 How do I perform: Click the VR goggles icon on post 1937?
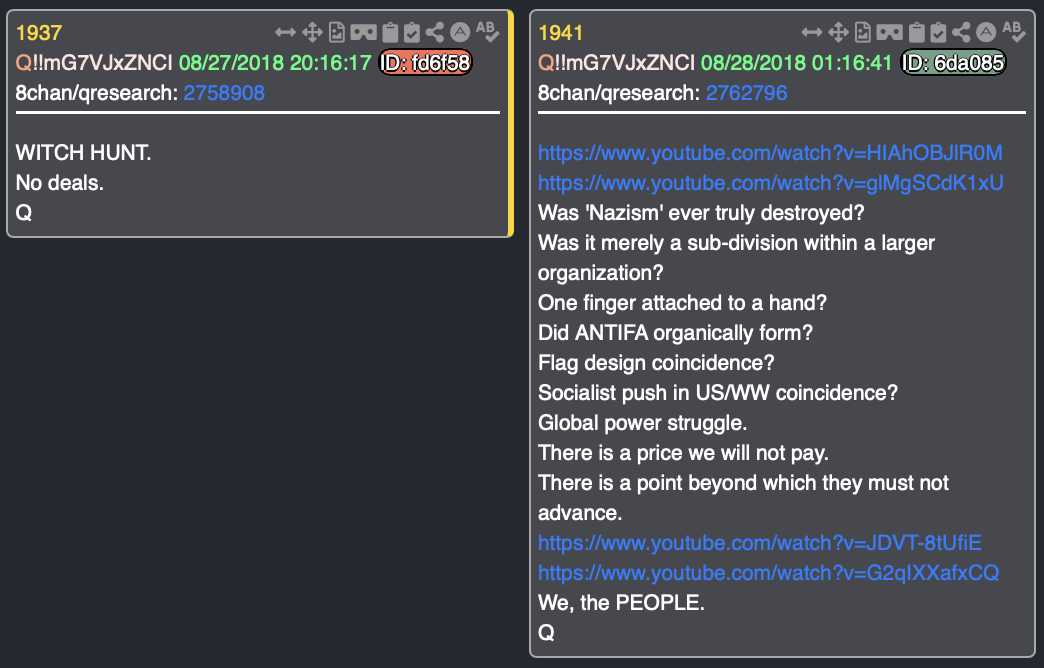[x=364, y=32]
